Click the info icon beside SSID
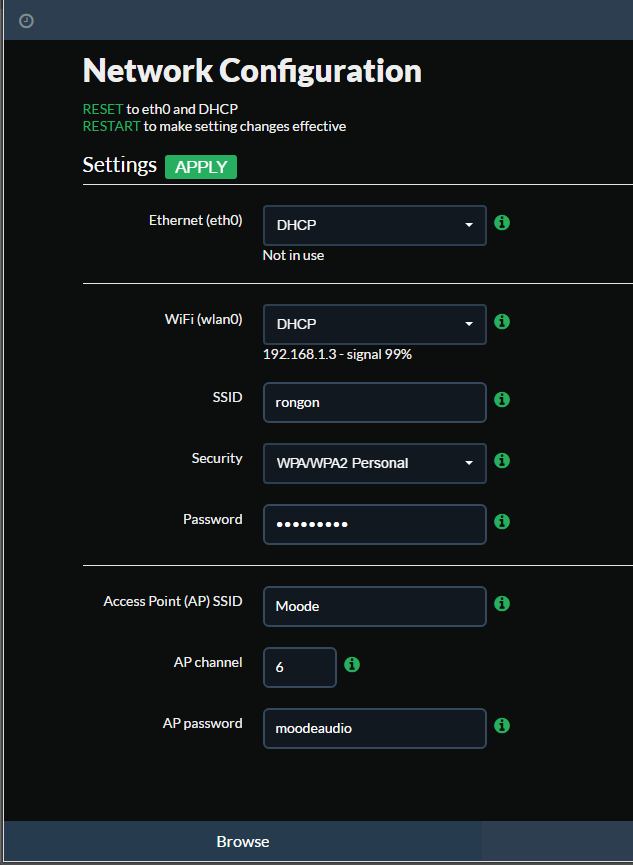Screen dimensions: 633x865 (x=502, y=399)
